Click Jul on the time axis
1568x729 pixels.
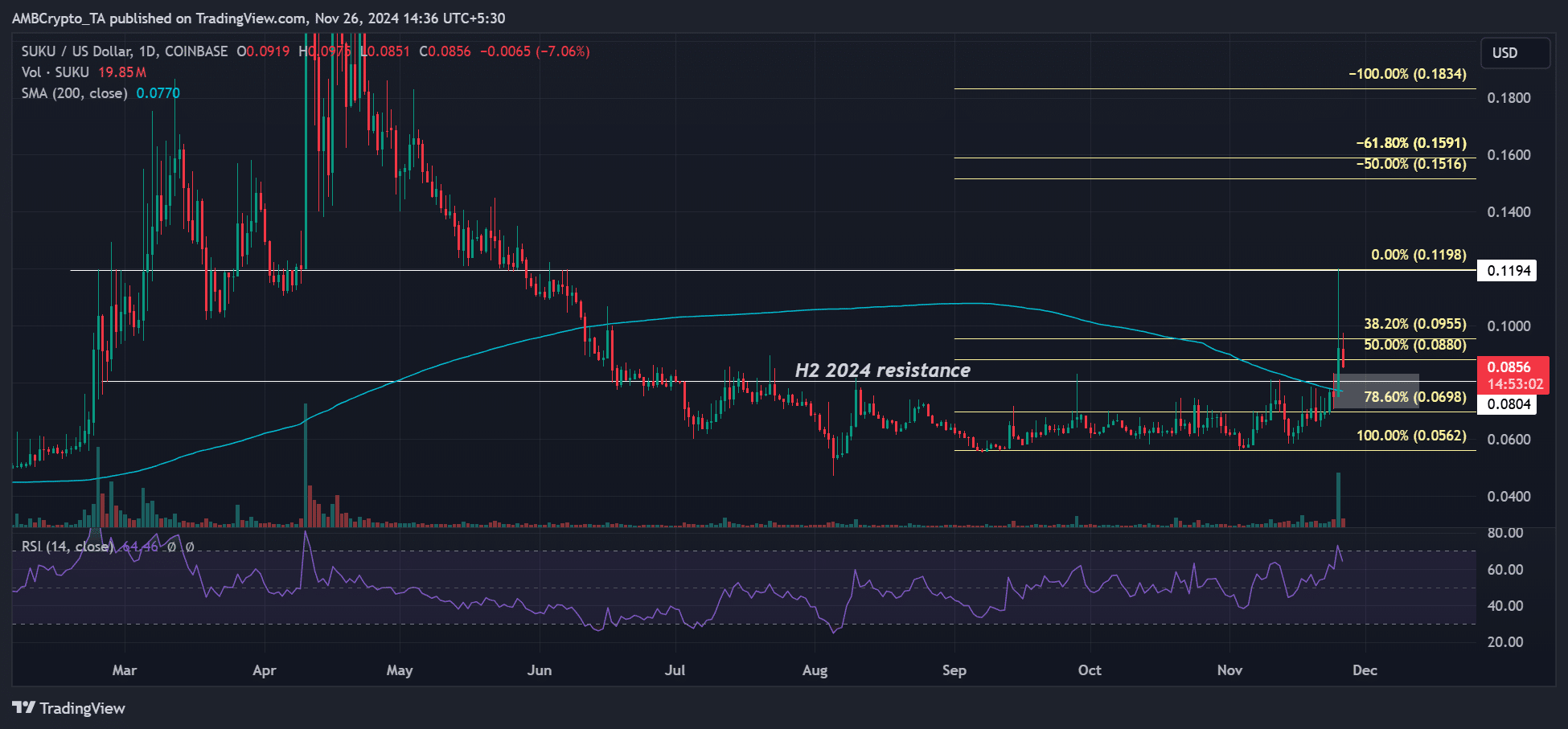[x=675, y=670]
